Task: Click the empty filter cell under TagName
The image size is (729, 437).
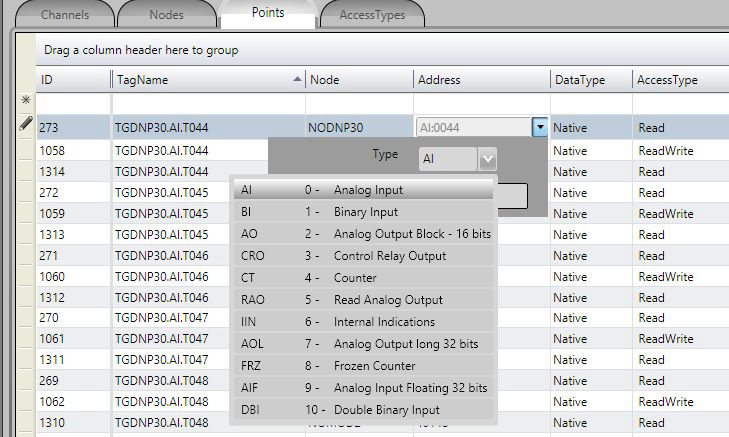Action: [207, 103]
